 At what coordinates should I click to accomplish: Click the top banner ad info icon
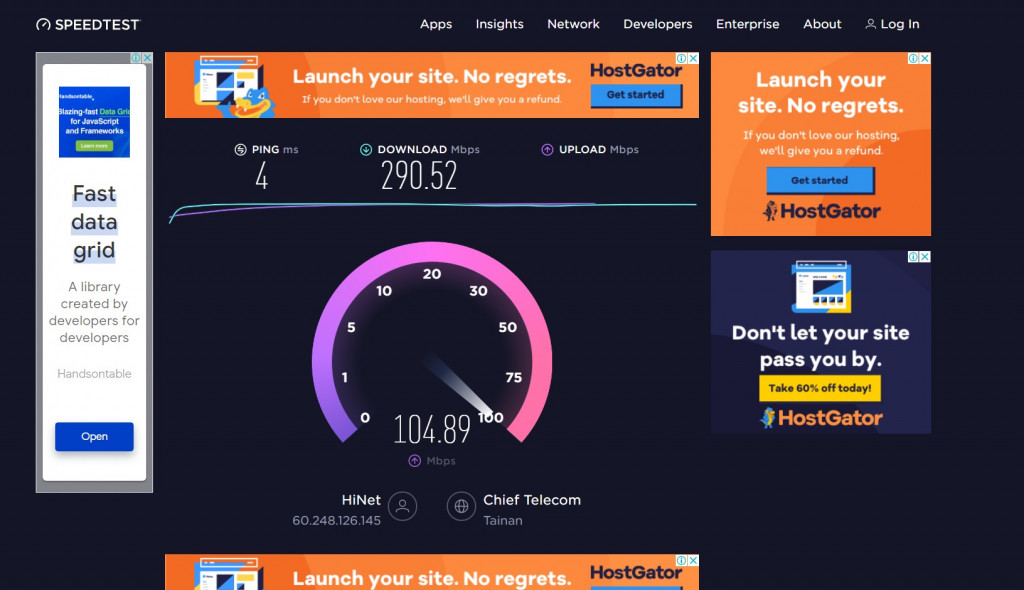pos(682,58)
